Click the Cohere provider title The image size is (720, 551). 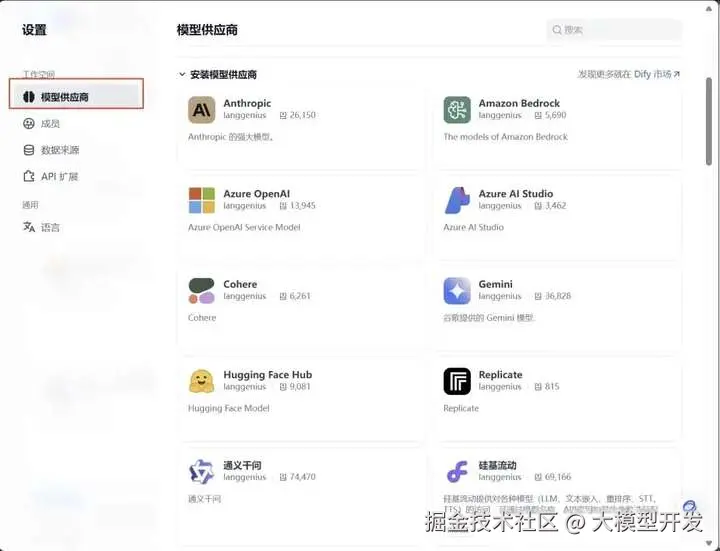pyautogui.click(x=240, y=284)
